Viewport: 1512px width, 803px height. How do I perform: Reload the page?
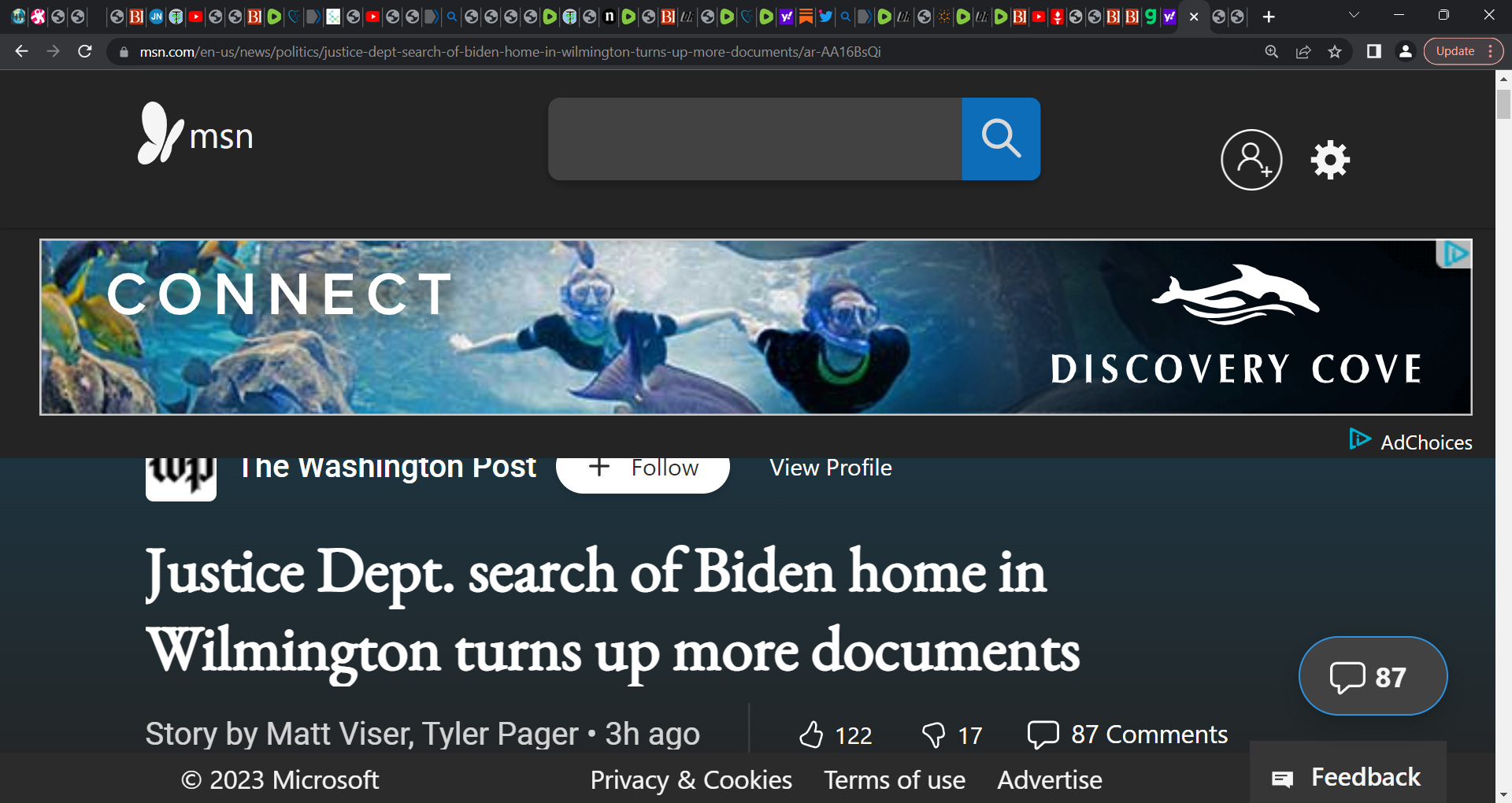click(85, 52)
